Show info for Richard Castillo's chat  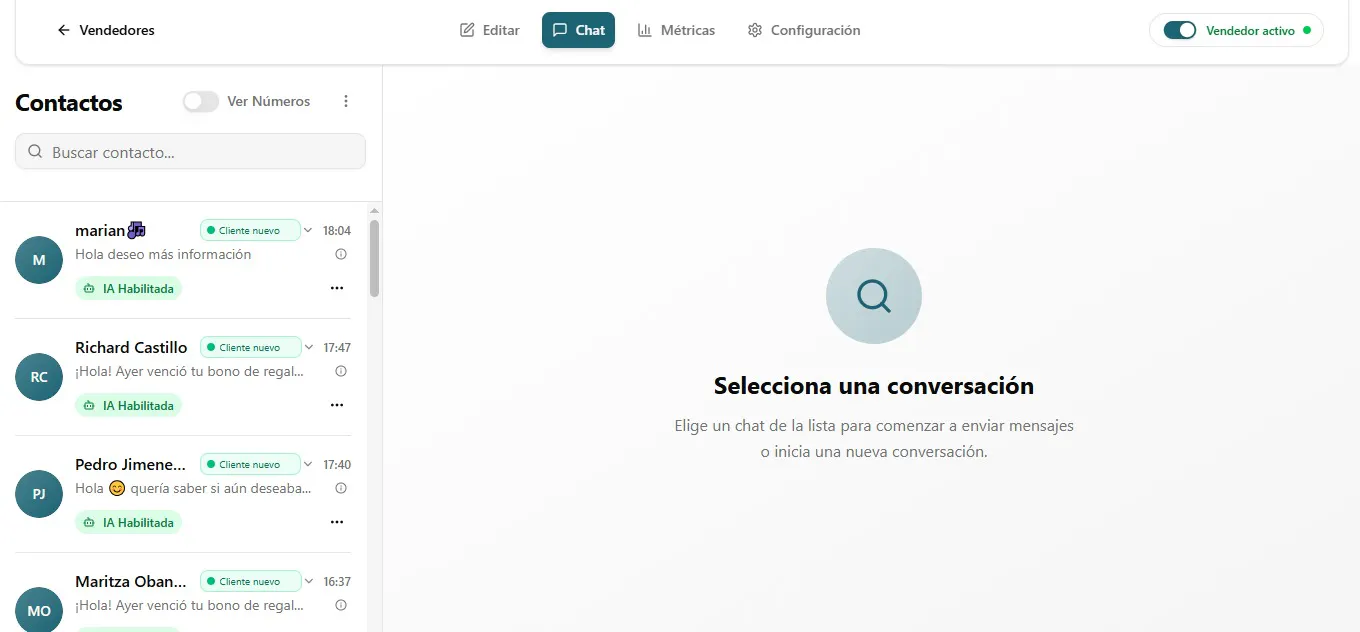coord(341,371)
